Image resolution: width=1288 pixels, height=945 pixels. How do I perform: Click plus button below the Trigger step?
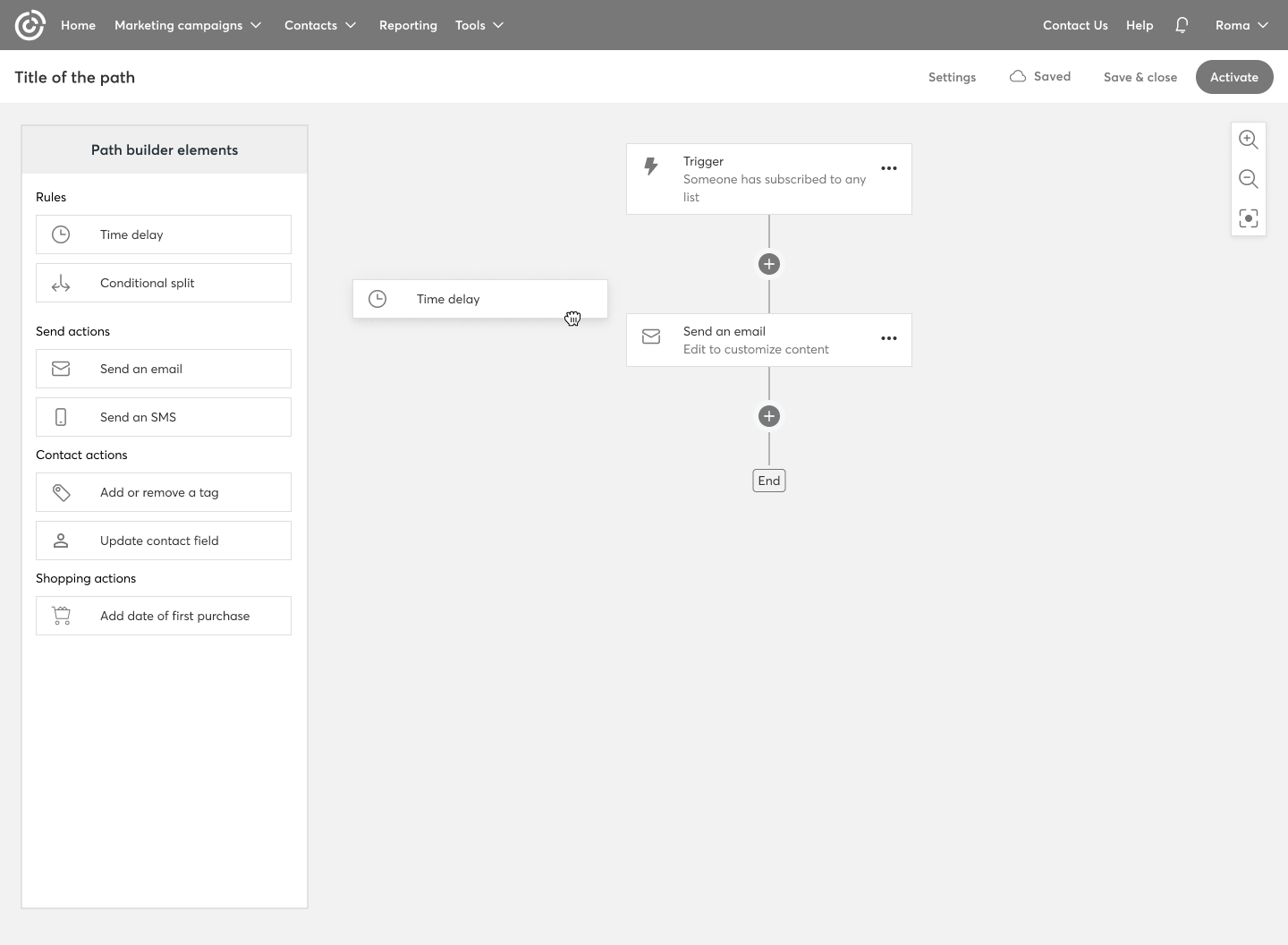tap(768, 264)
